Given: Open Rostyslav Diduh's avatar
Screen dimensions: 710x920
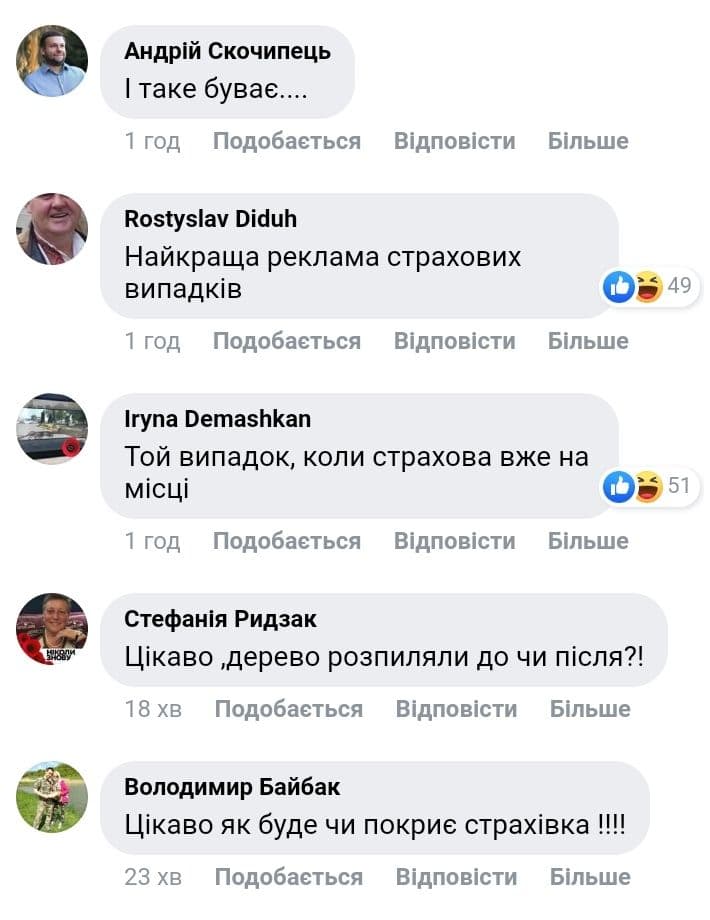Looking at the screenshot, I should 52,228.
